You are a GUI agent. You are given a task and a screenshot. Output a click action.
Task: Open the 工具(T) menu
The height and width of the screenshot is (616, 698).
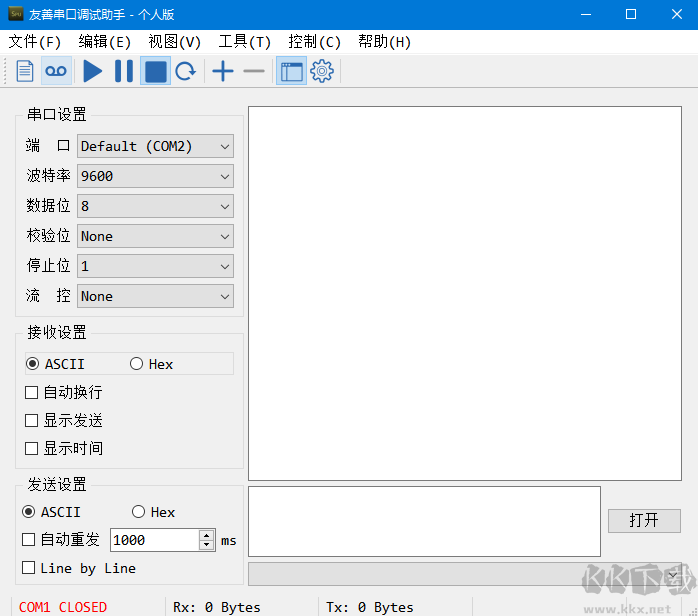tap(244, 42)
